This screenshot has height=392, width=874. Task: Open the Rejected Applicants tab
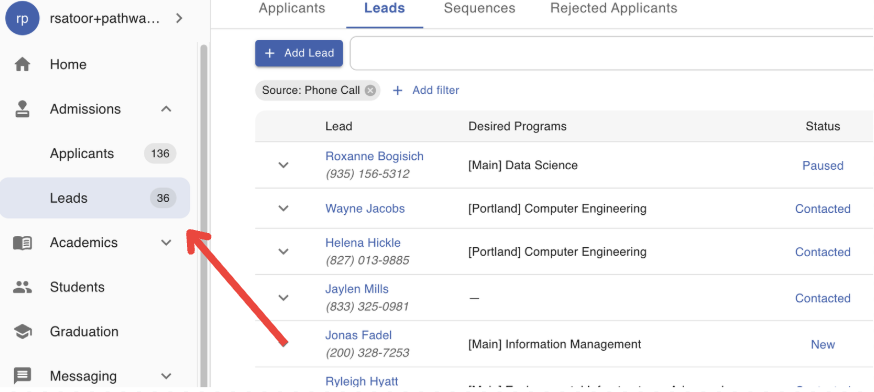pyautogui.click(x=614, y=8)
